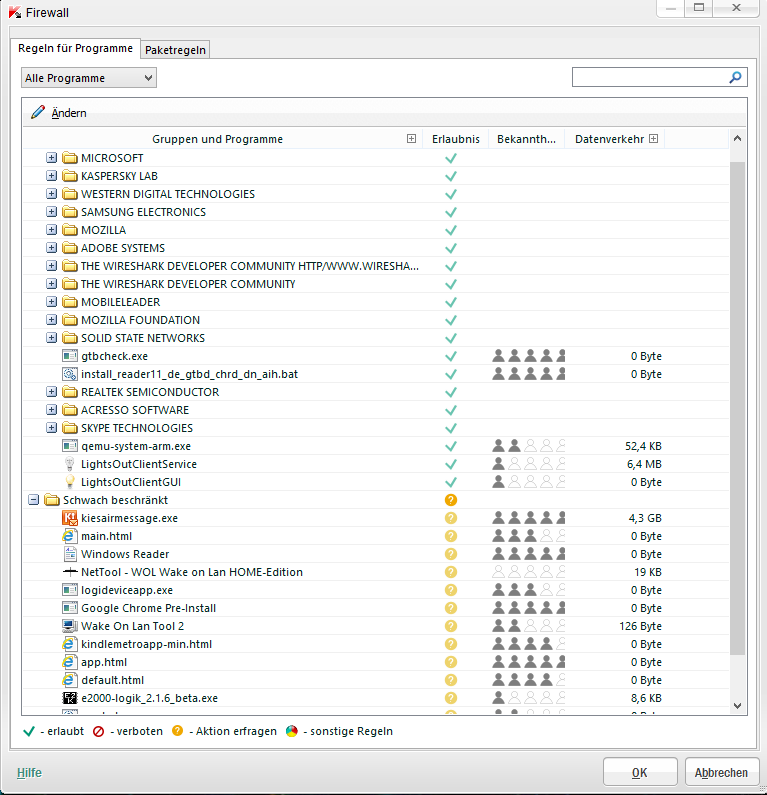The height and width of the screenshot is (795, 767).
Task: Click the Schwach beschränkt question mark permission icon
Action: [x=451, y=500]
